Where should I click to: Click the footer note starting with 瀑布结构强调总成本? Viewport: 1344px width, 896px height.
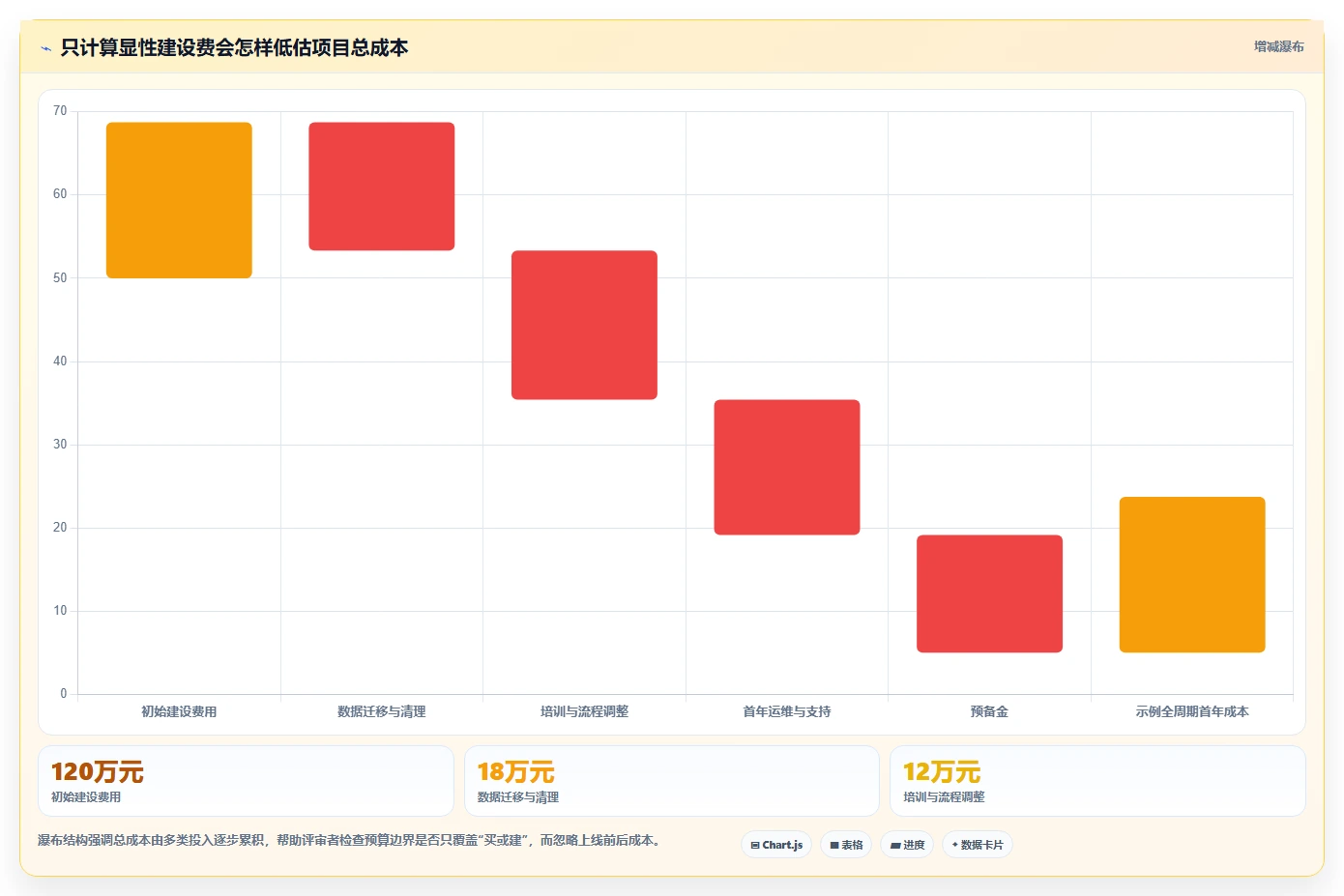pyautogui.click(x=349, y=841)
